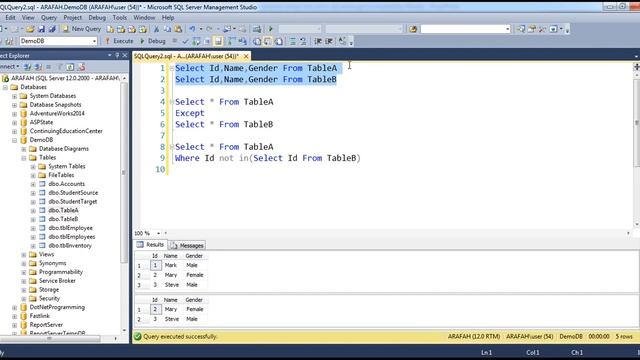Screen dimensions: 640x360
Task: Select the 'Mark' cell in first result grid
Action: [171, 265]
